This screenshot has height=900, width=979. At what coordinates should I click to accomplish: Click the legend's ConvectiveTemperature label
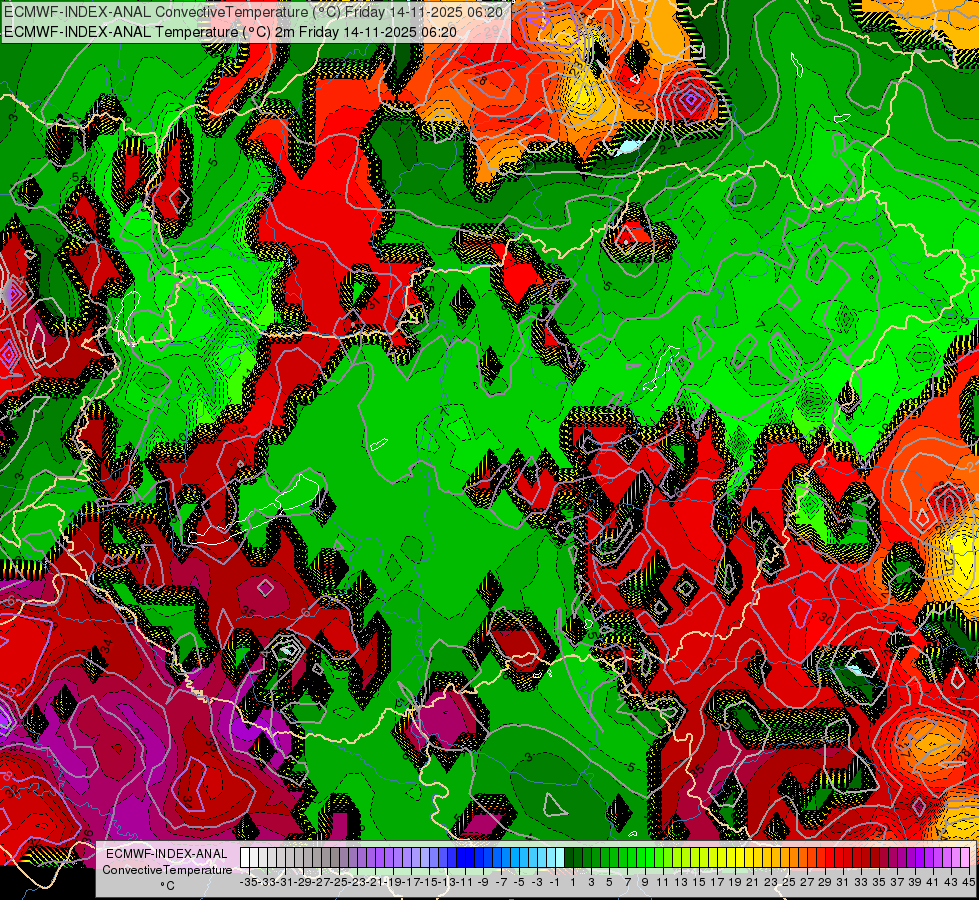(167, 869)
